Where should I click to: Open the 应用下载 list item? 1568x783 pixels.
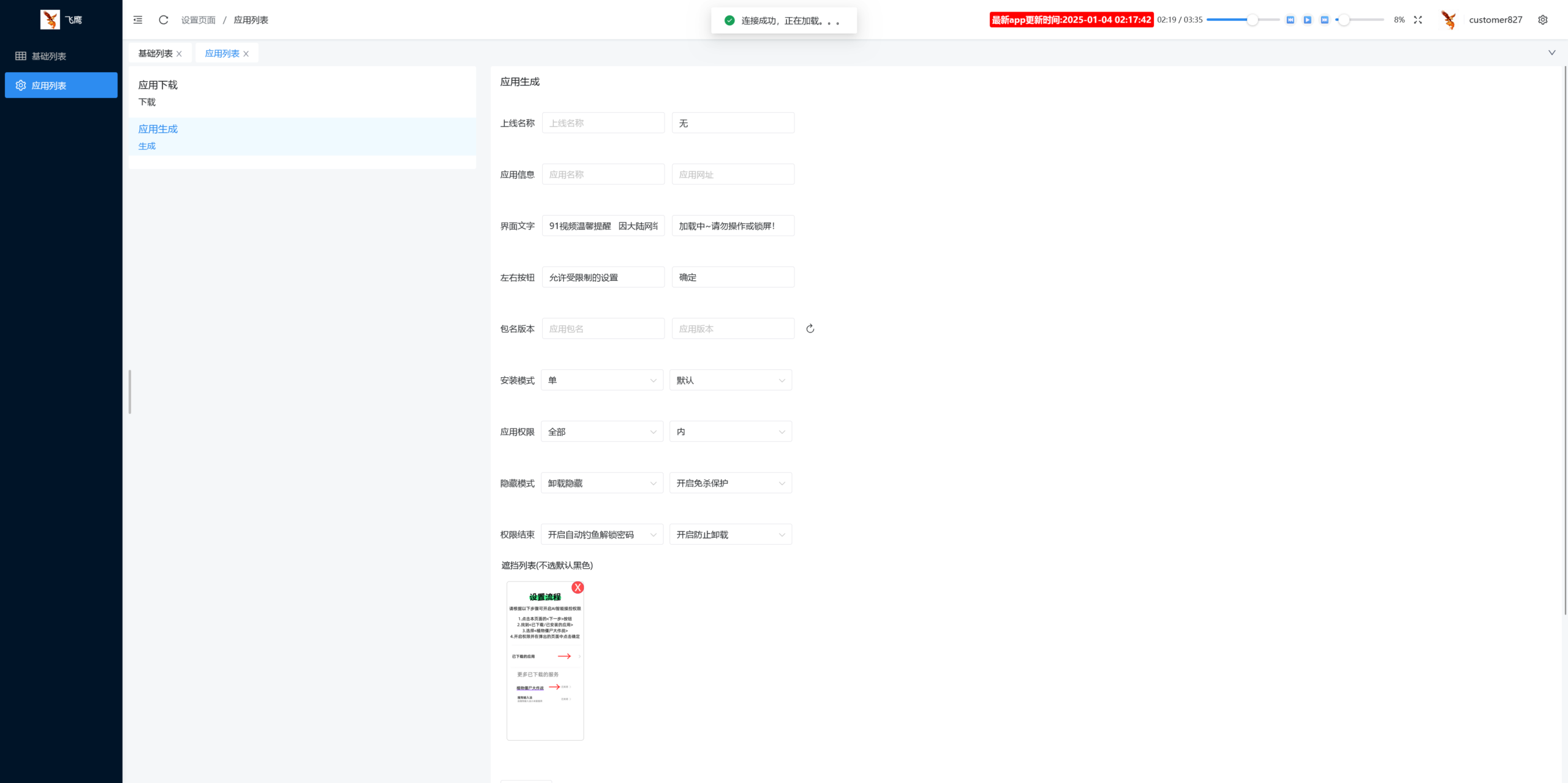point(158,85)
